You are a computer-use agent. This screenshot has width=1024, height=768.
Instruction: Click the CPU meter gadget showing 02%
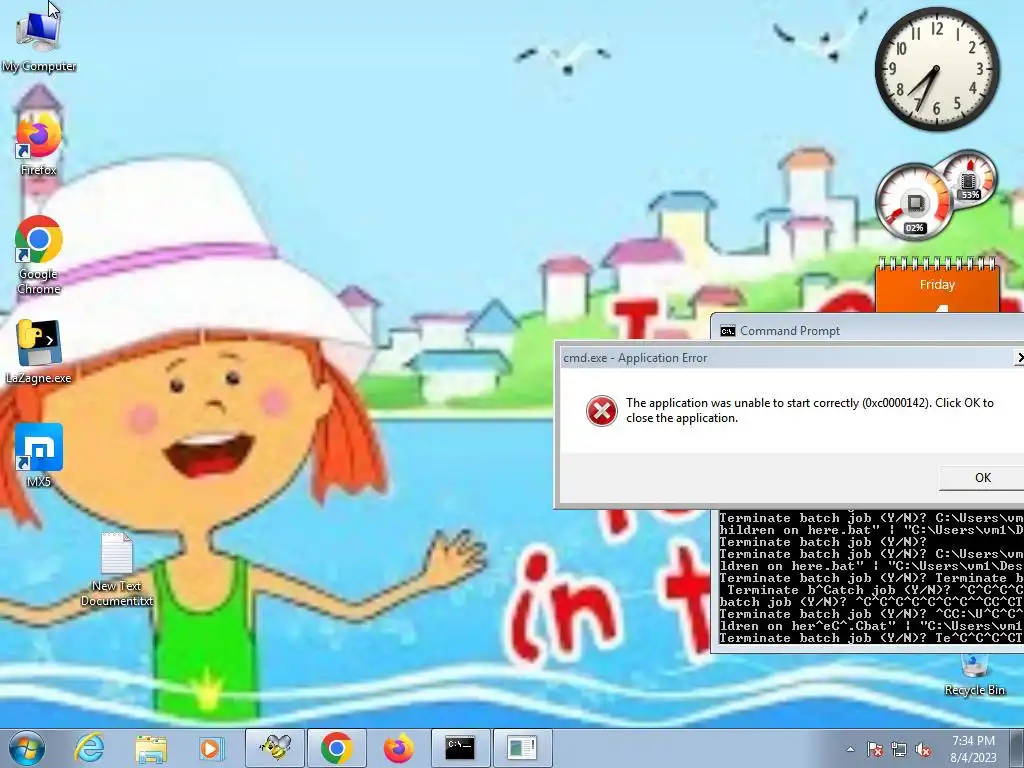[x=914, y=202]
